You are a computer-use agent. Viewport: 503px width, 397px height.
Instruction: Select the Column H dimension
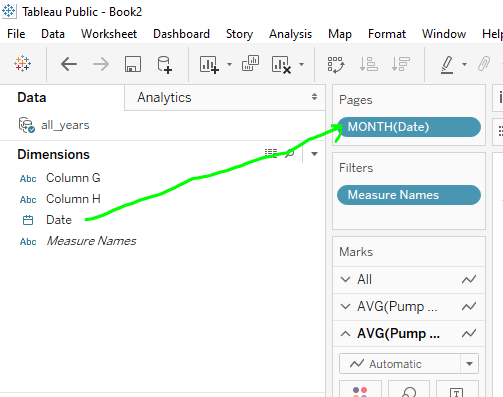(73, 199)
